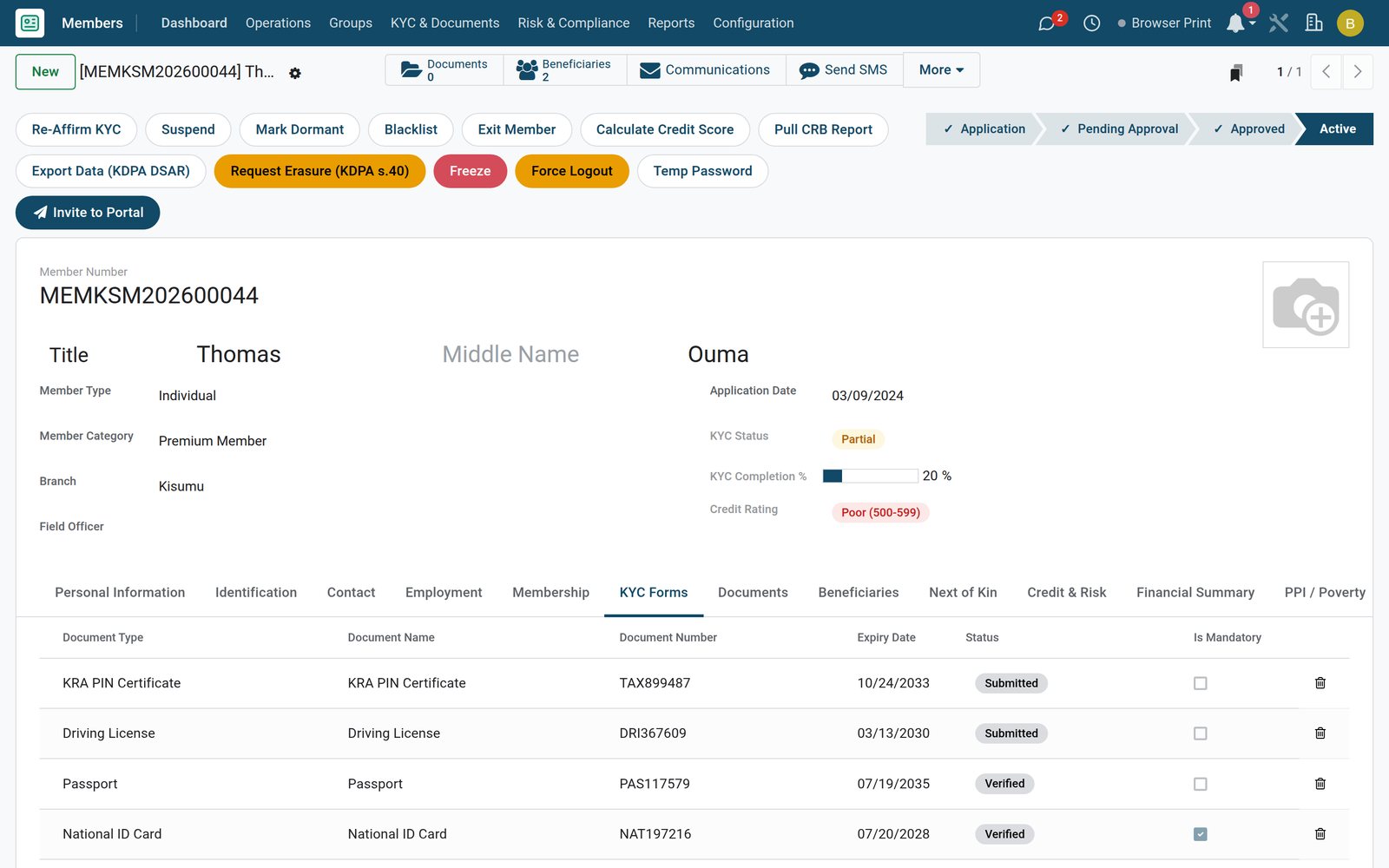Open Documents smart button
This screenshot has width=1389, height=868.
coord(444,70)
